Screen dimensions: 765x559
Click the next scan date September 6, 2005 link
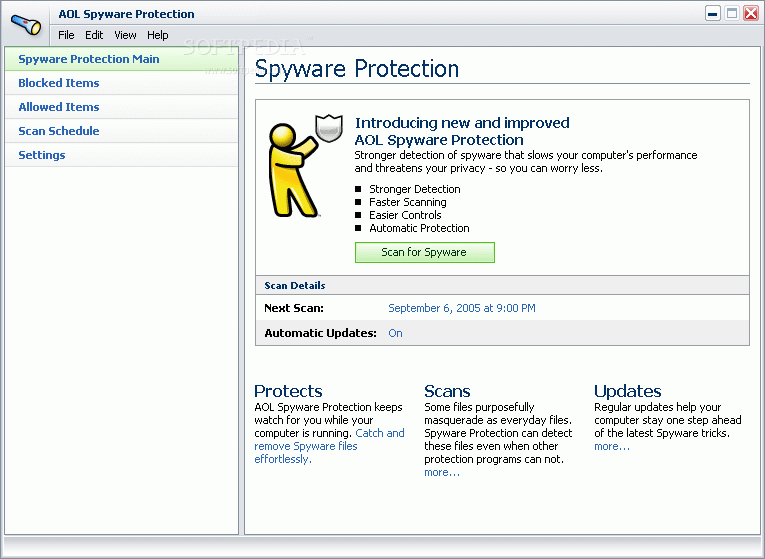[462, 308]
